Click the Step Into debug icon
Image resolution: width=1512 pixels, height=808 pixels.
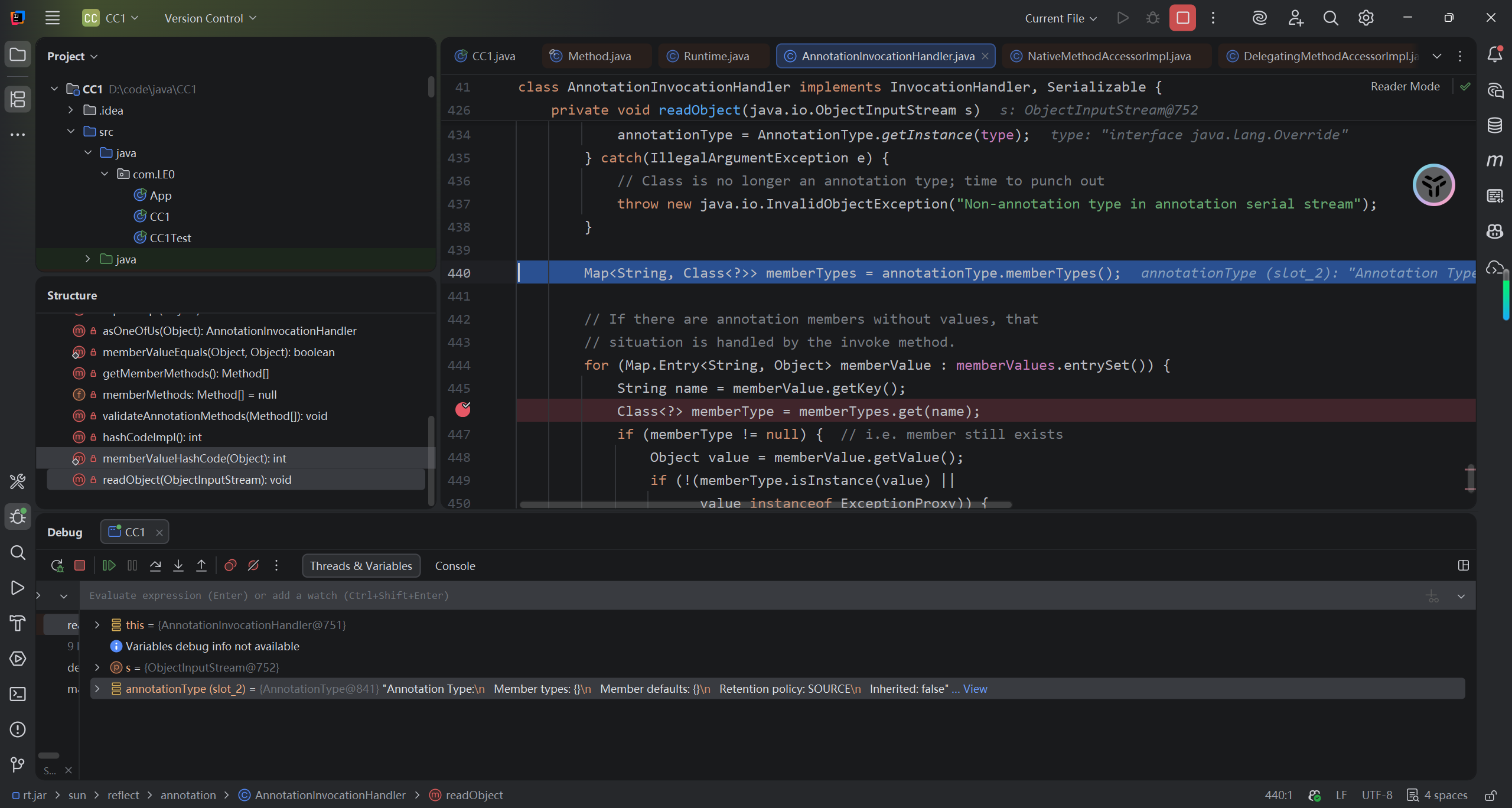(x=178, y=565)
